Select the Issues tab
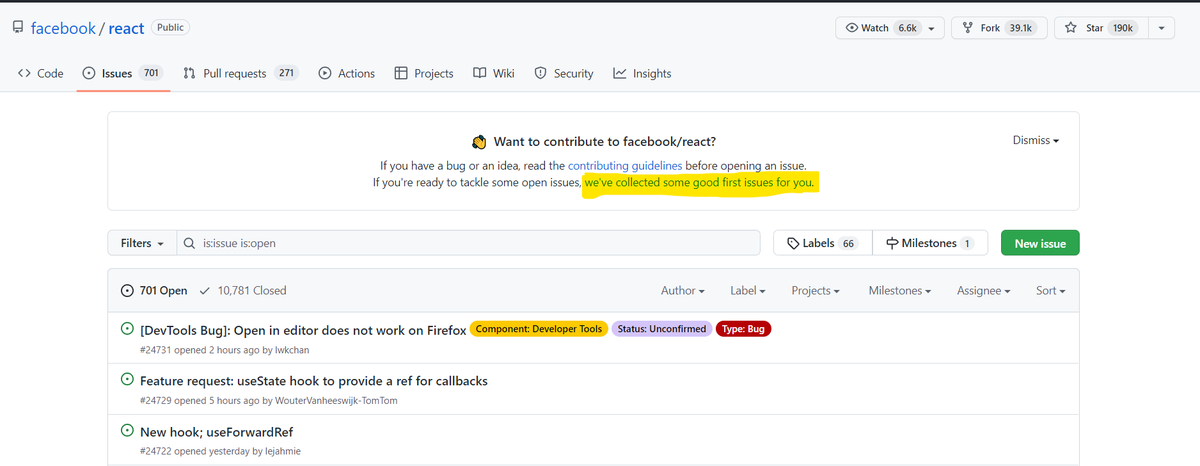The height and width of the screenshot is (466, 1200). [123, 73]
